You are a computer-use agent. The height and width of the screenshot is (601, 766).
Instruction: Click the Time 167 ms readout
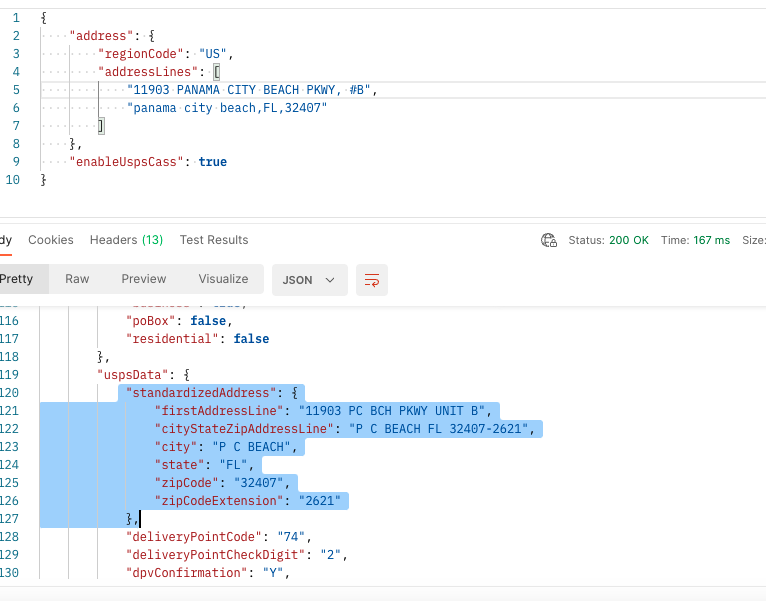tap(695, 240)
